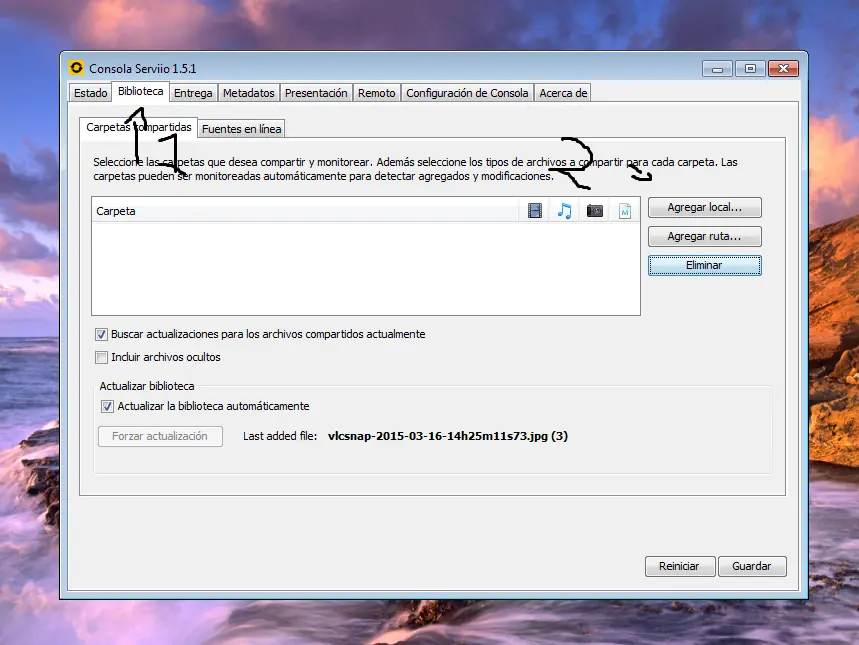Save settings with Guardar button
The image size is (859, 645).
pyautogui.click(x=752, y=566)
